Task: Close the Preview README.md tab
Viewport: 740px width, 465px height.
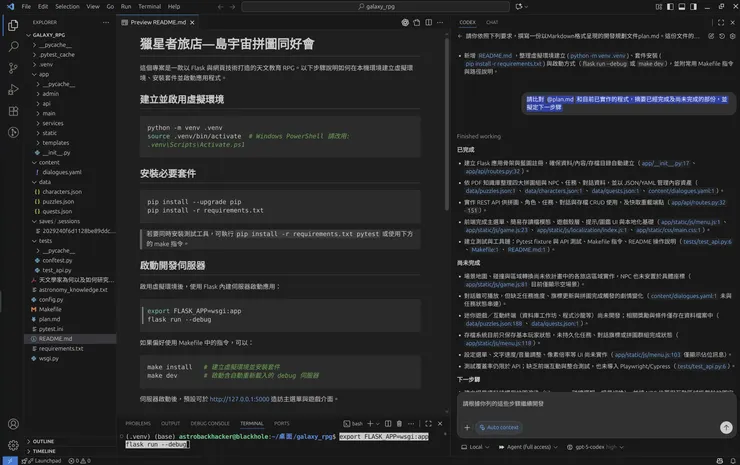Action: tap(192, 22)
